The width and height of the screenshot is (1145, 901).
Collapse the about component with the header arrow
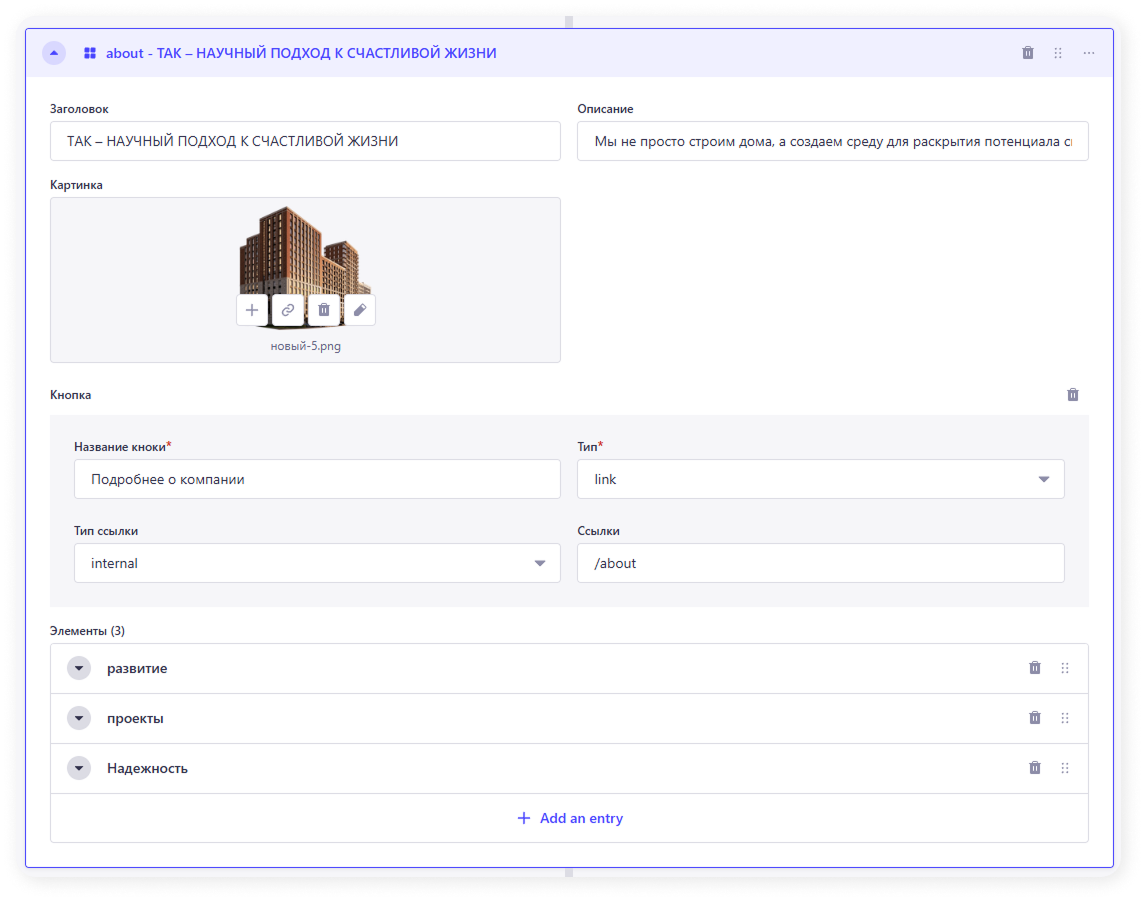(x=54, y=53)
